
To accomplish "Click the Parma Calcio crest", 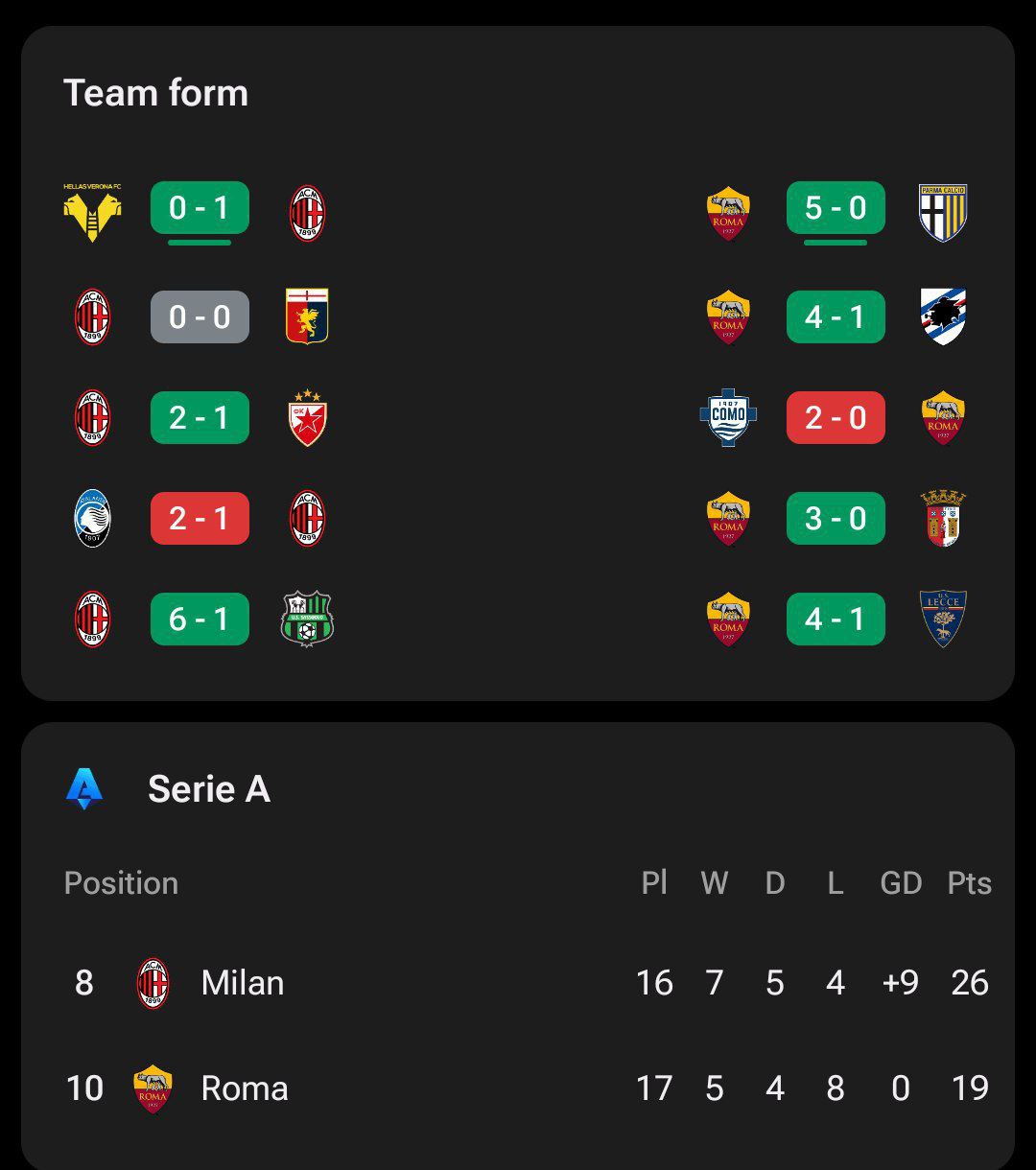I will 943,213.
